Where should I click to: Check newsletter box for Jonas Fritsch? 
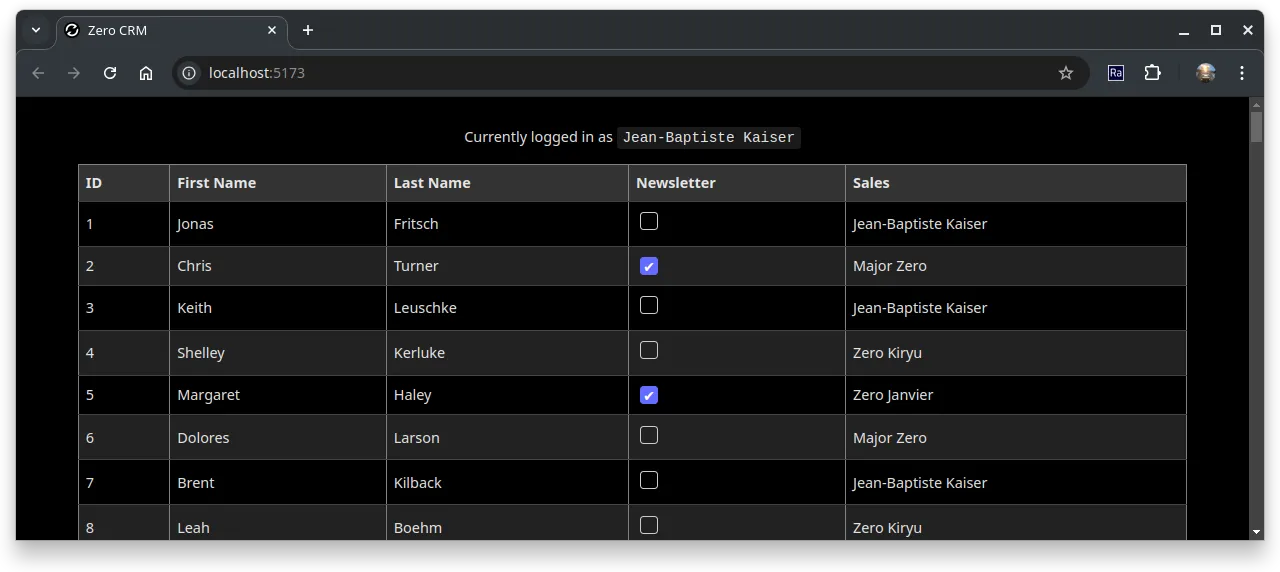(649, 221)
